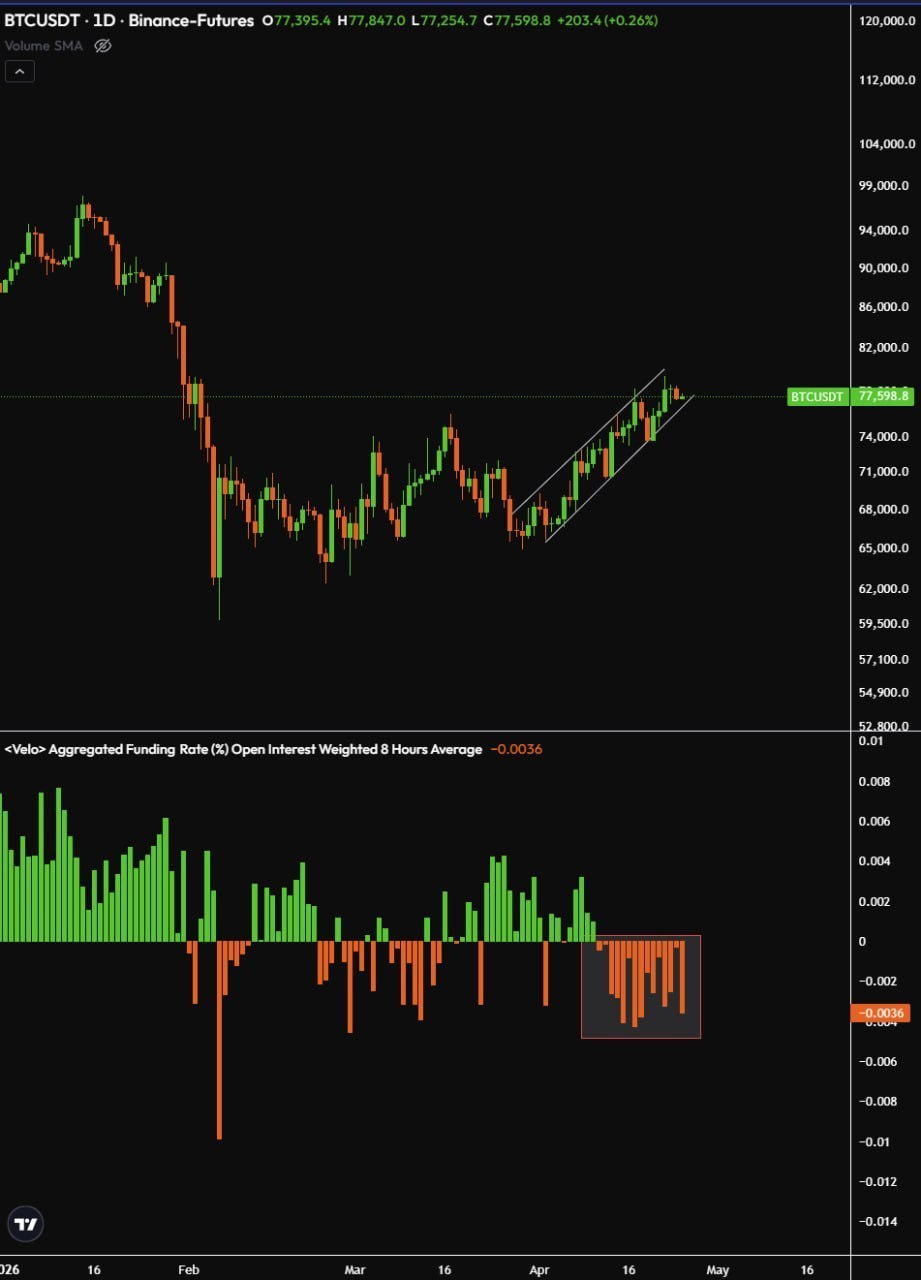Screen dimensions: 921x1280
Task: Select the Velo Aggregated Funding Rate title
Action: click(244, 749)
